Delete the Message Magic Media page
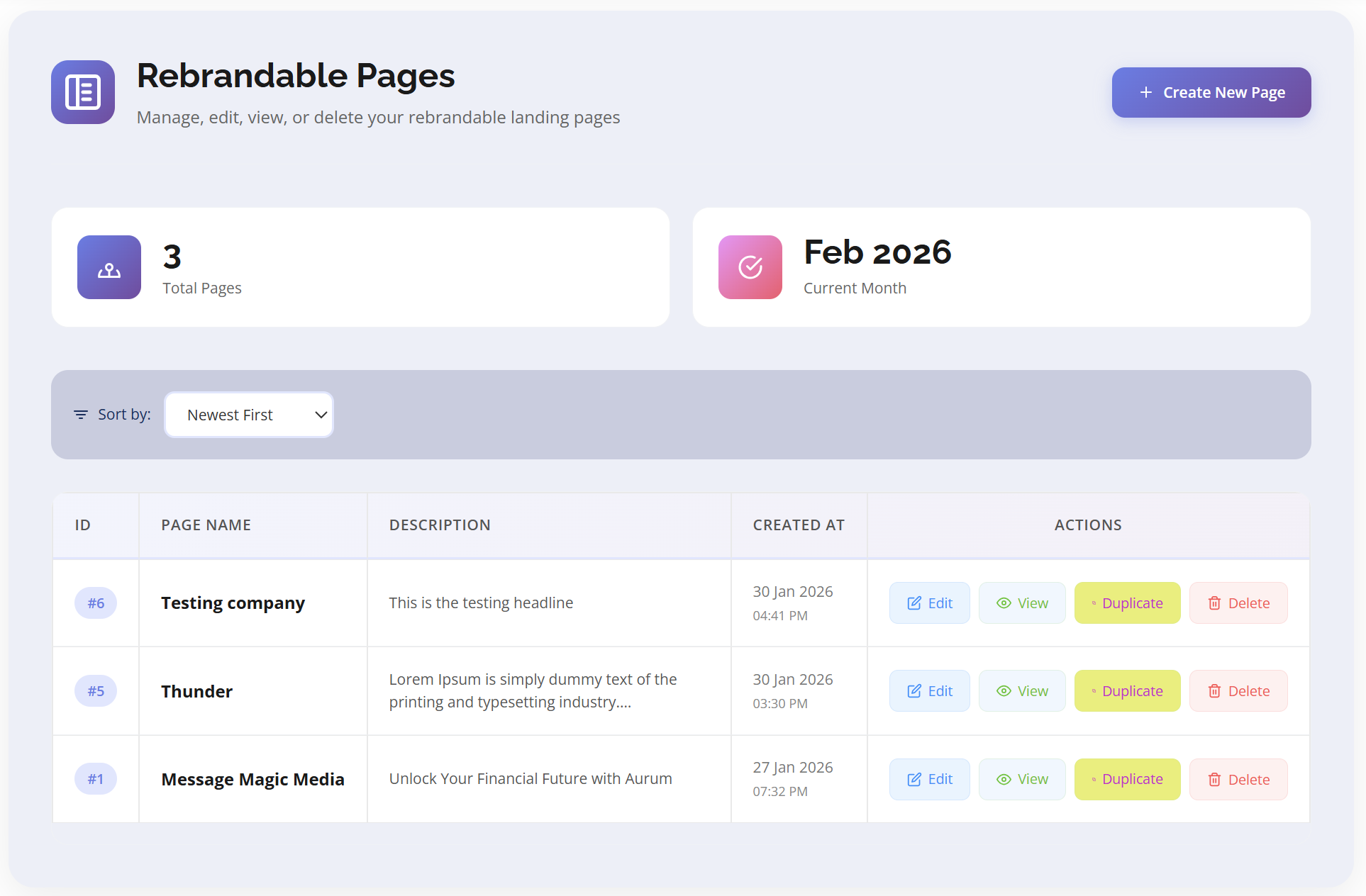Viewport: 1366px width, 896px height. 1238,780
